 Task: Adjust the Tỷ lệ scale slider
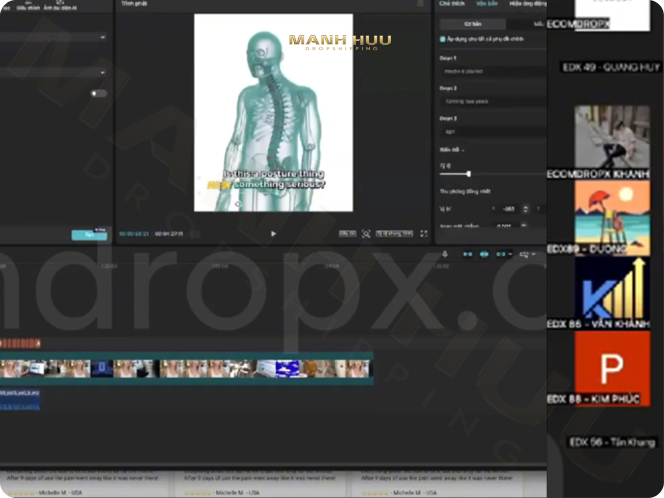tap(468, 174)
